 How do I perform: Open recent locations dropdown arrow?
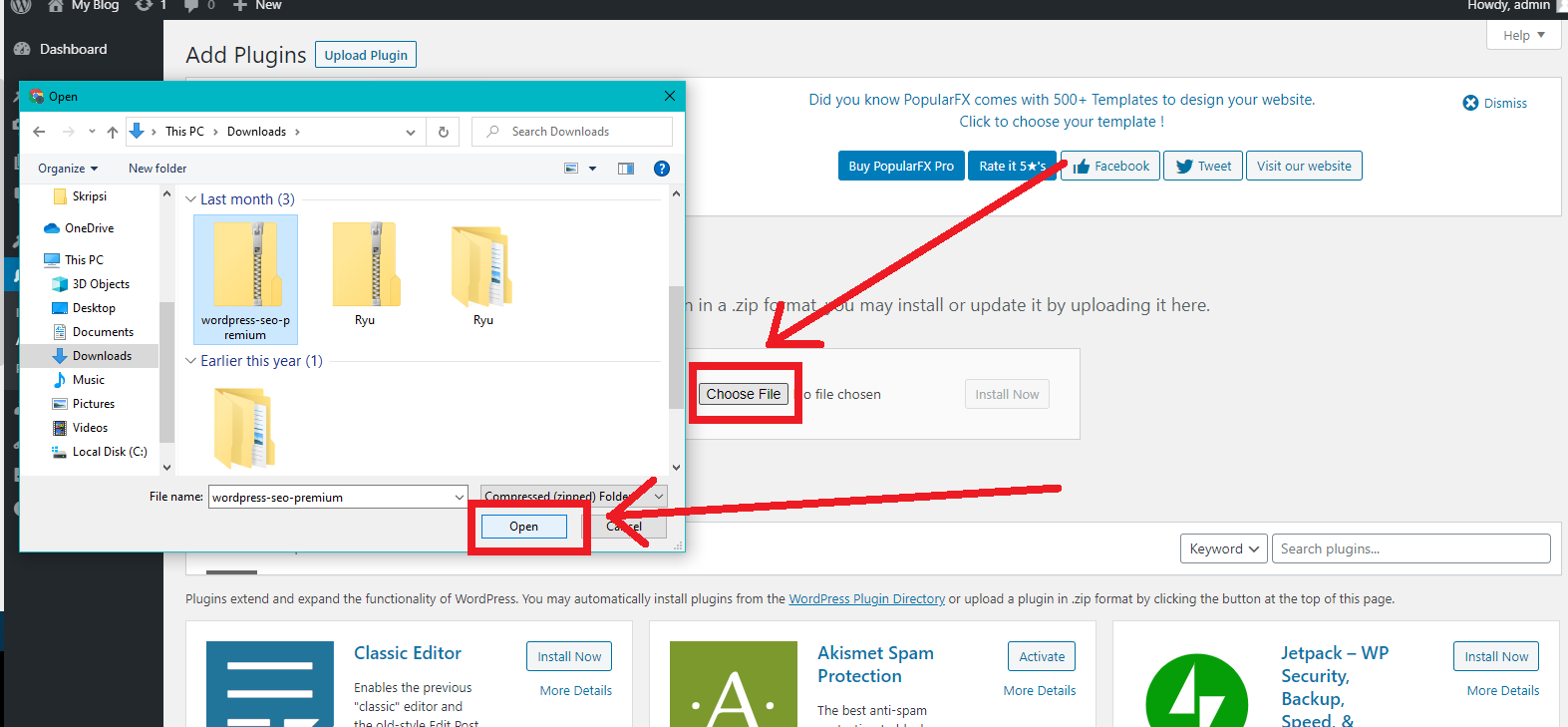point(92,132)
